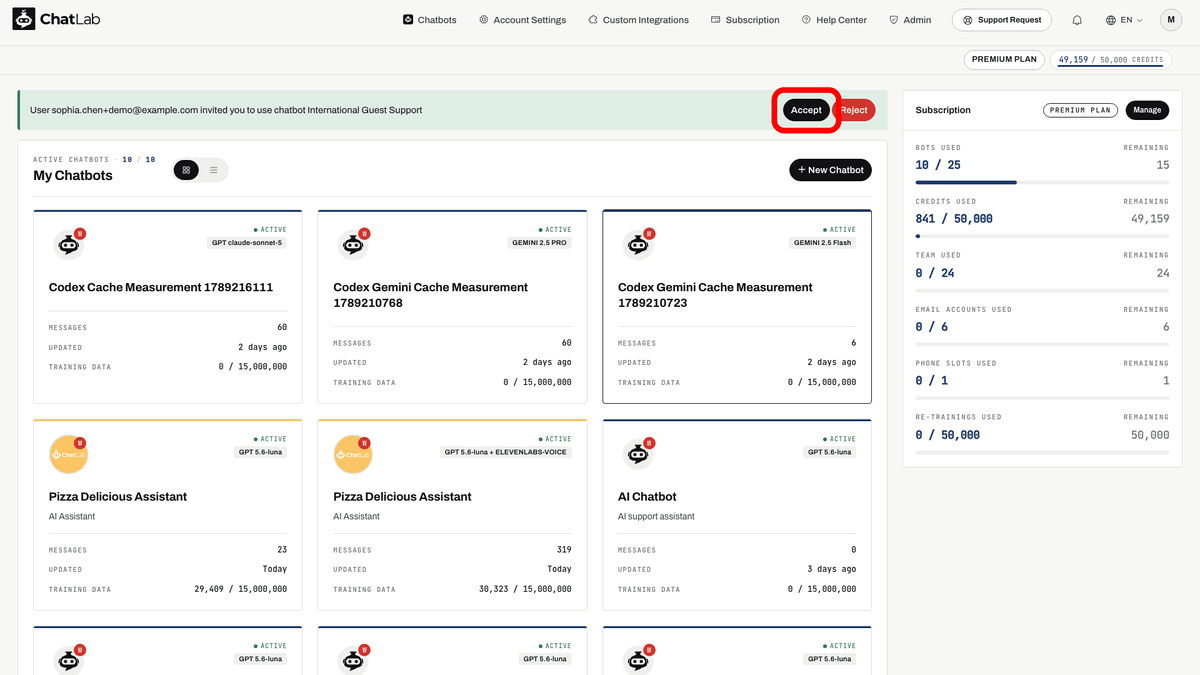Click the ChatLab logo

pyautogui.click(x=56, y=19)
